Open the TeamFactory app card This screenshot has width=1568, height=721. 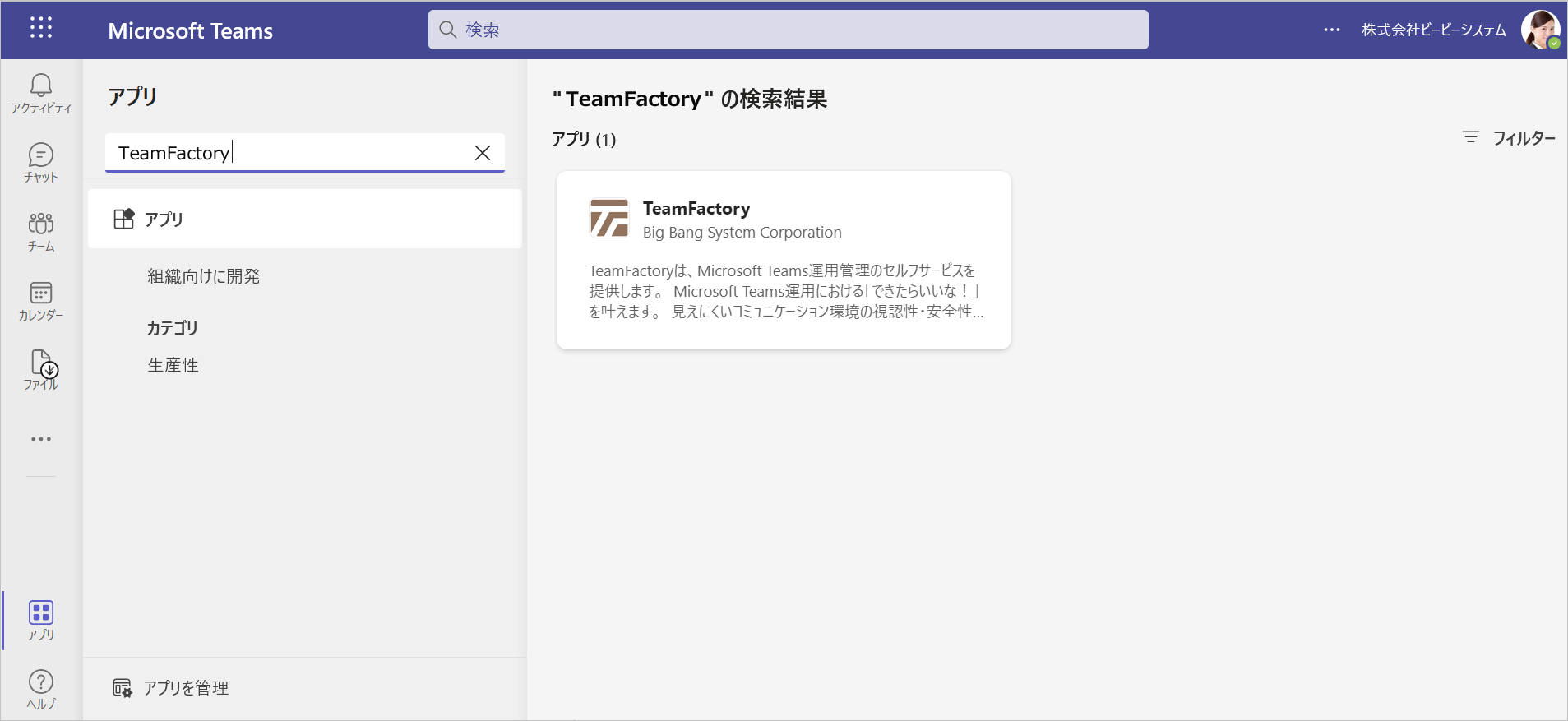click(x=784, y=260)
